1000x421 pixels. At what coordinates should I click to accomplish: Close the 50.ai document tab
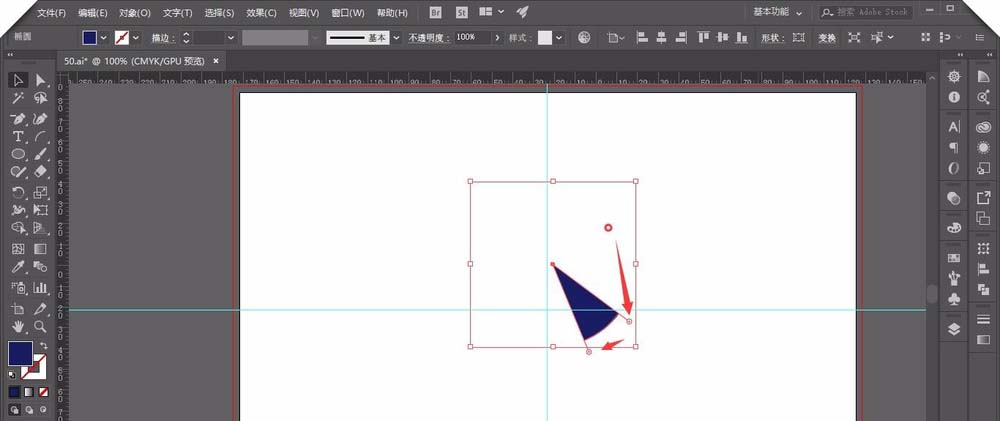[x=216, y=61]
